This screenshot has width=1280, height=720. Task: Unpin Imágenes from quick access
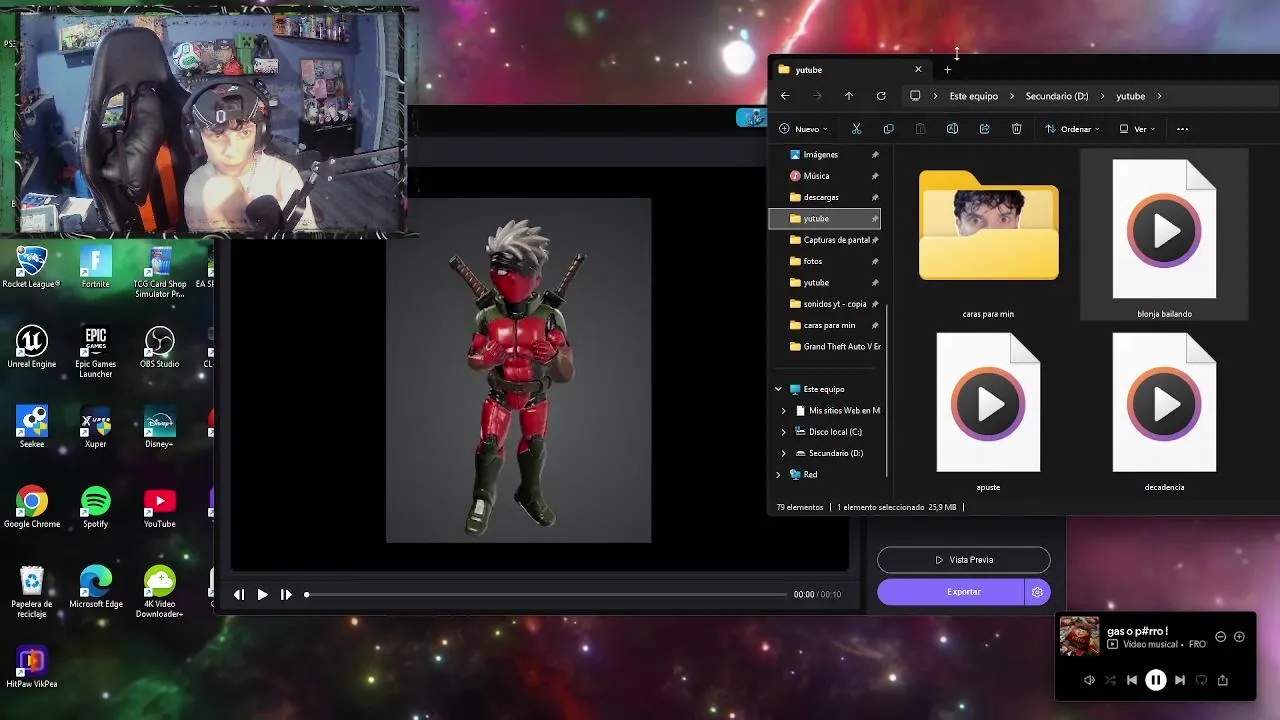pyautogui.click(x=875, y=155)
